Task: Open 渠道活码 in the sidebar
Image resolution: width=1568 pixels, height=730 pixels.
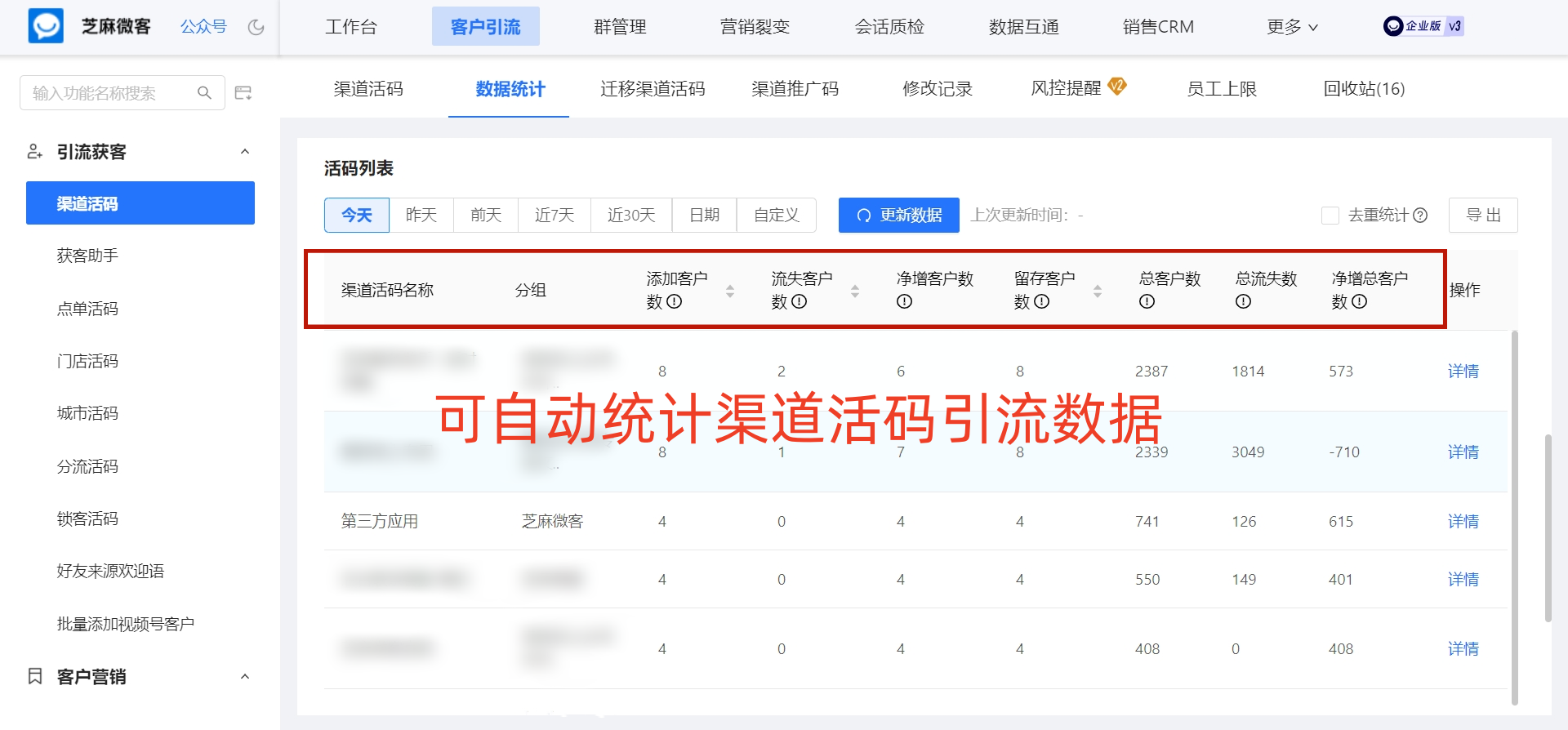Action: coord(140,203)
